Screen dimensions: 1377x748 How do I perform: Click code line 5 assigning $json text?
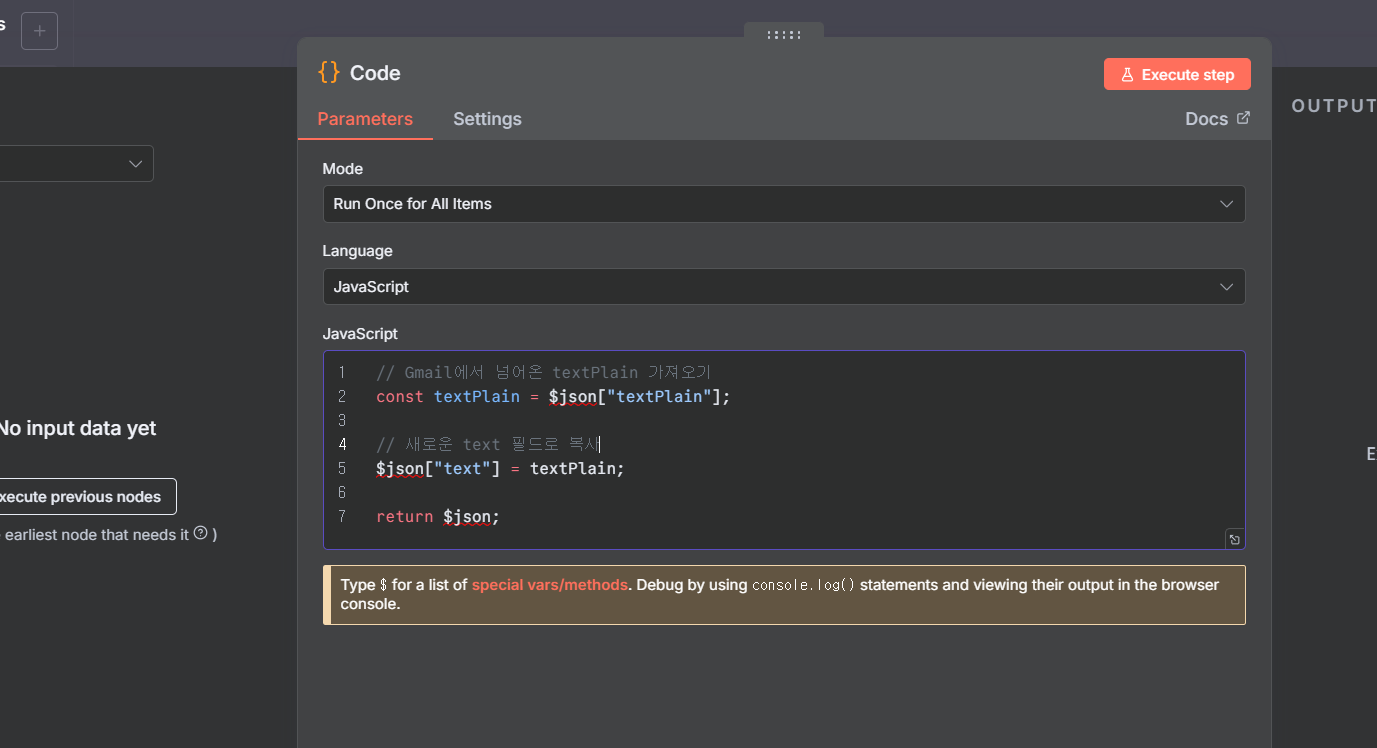[x=500, y=469]
